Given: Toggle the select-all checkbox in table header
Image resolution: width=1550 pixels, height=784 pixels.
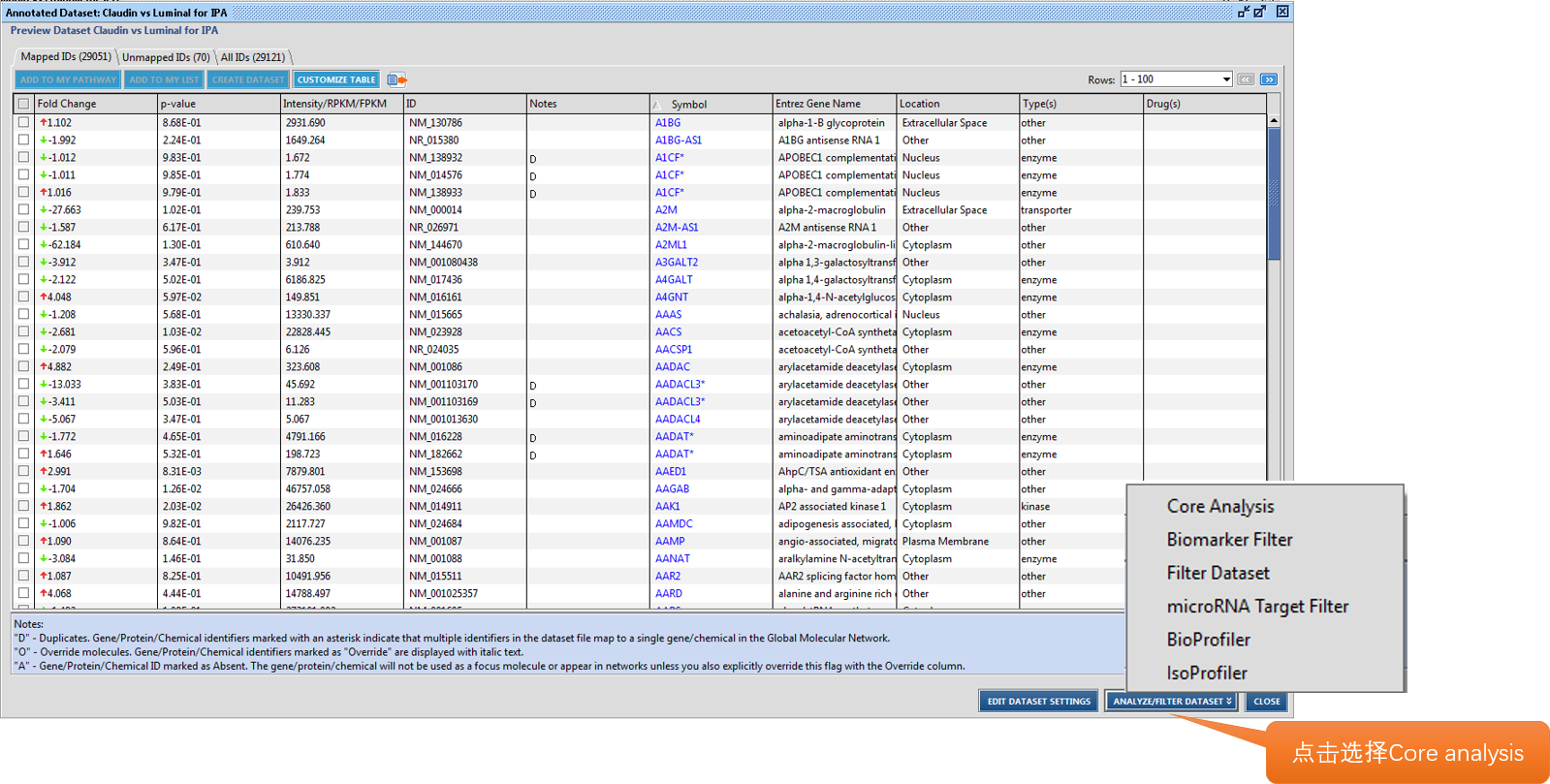Looking at the screenshot, I should point(23,104).
